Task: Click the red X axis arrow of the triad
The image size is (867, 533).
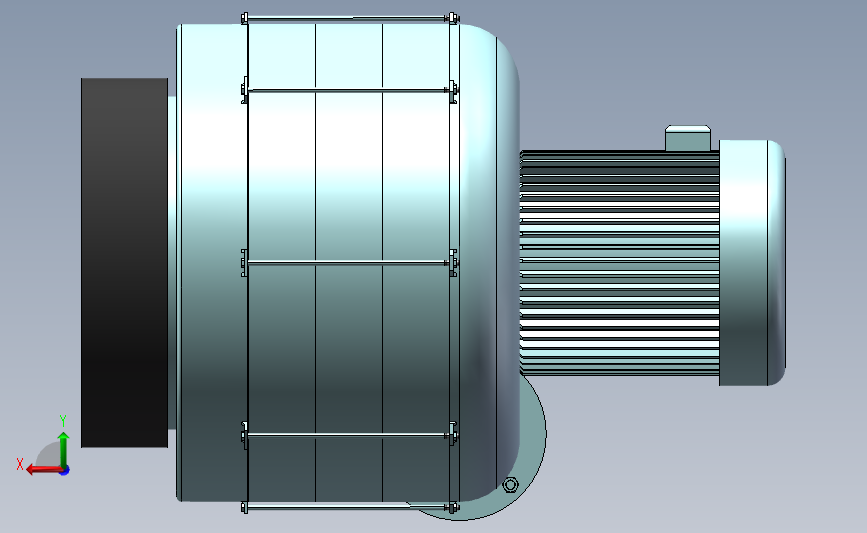Action: 44,470
